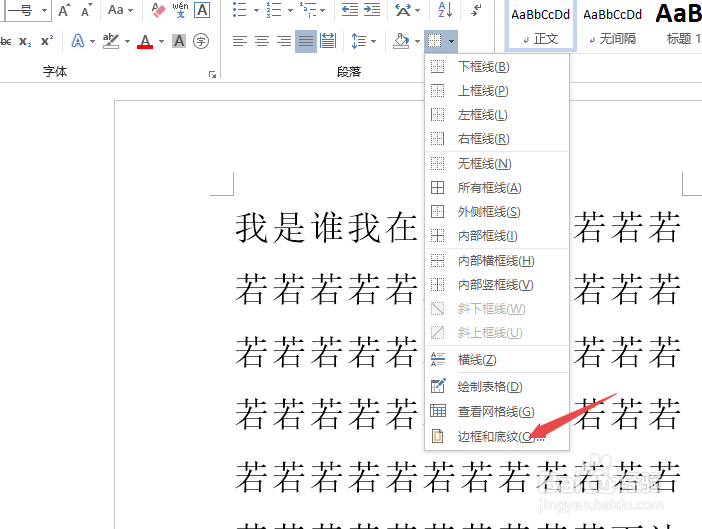Viewport: 702px width, 529px height.
Task: Click the Borders button icon
Action: (x=435, y=42)
